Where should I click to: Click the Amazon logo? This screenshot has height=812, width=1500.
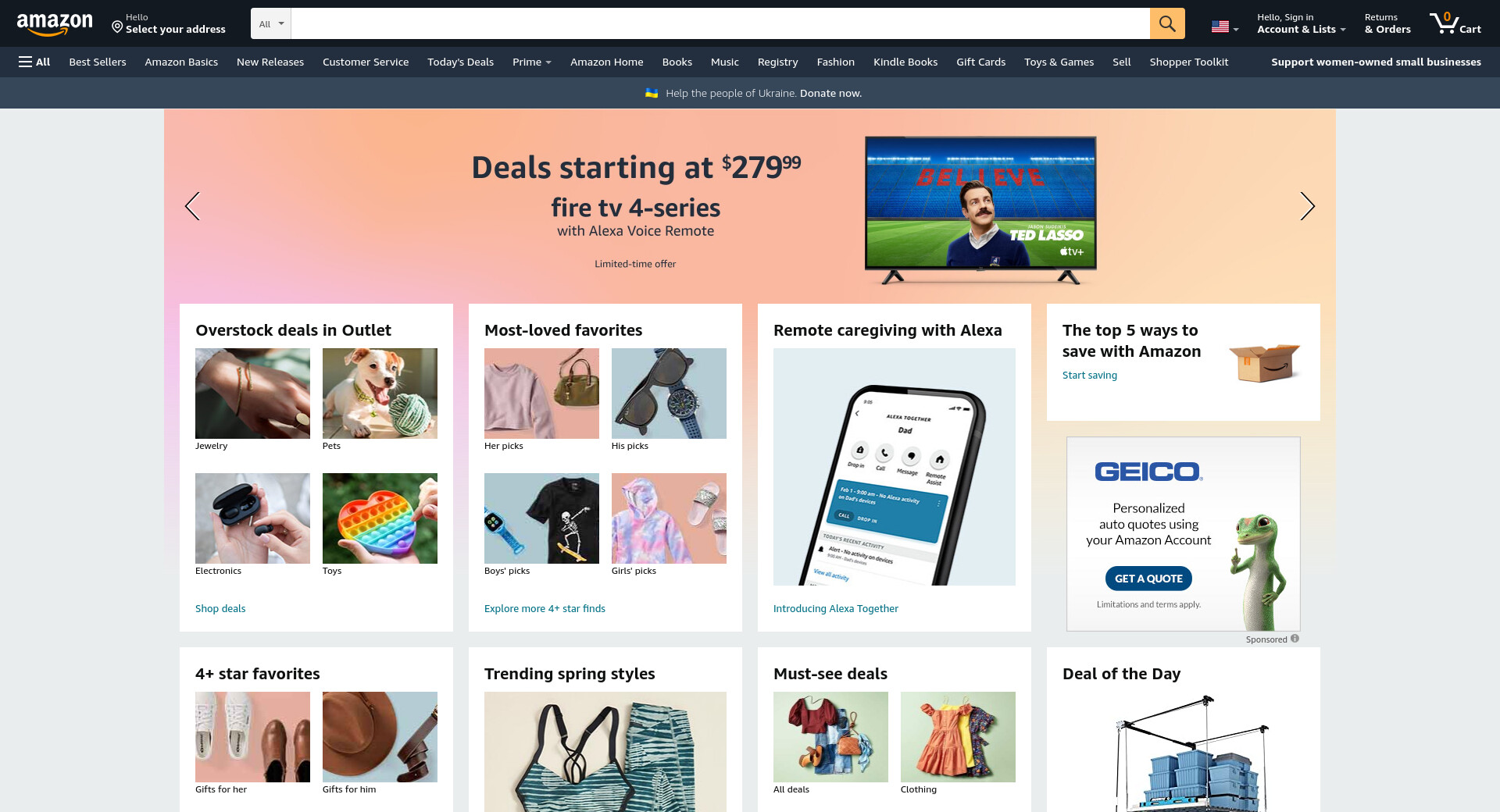[x=55, y=24]
